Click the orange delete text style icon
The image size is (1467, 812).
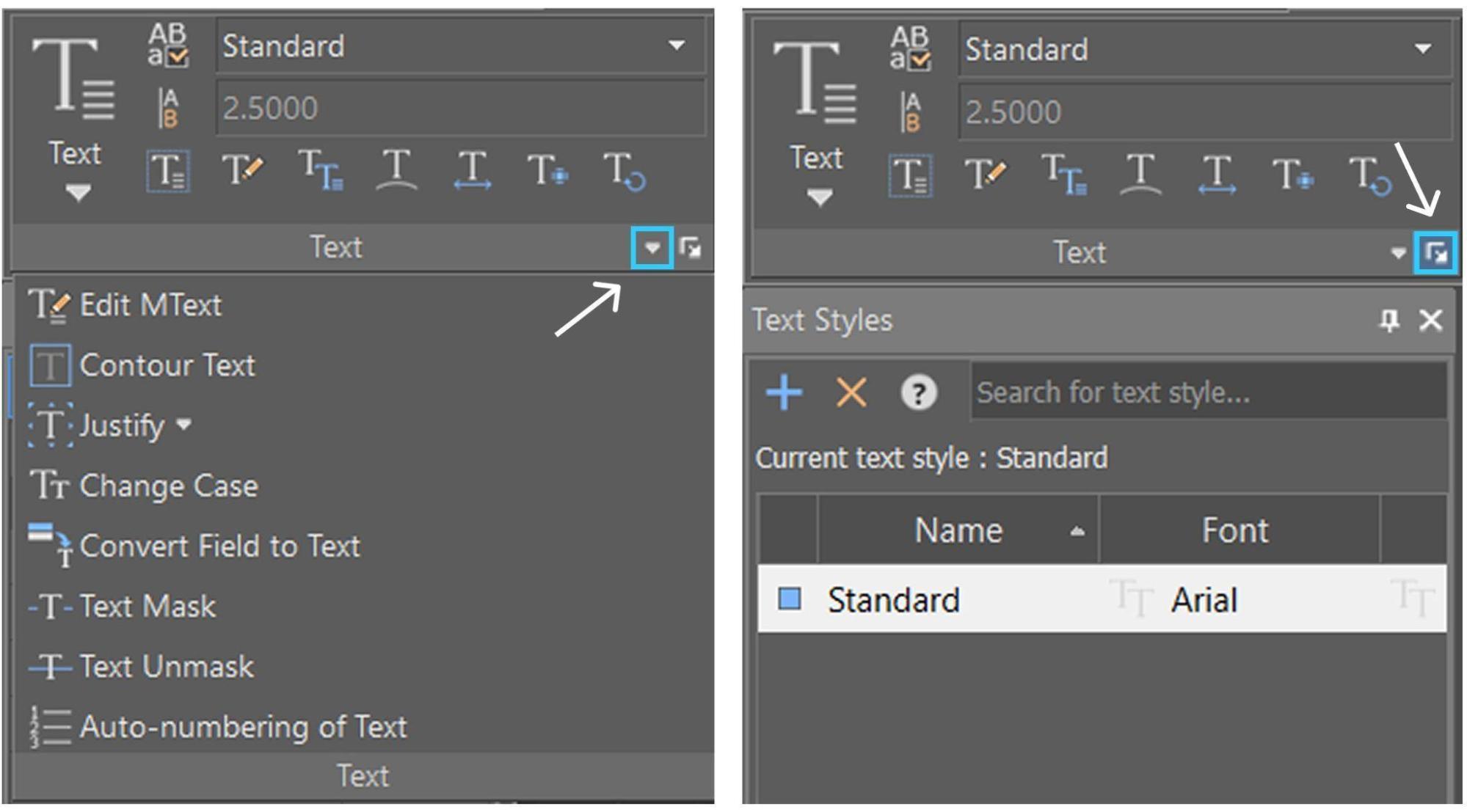click(851, 392)
